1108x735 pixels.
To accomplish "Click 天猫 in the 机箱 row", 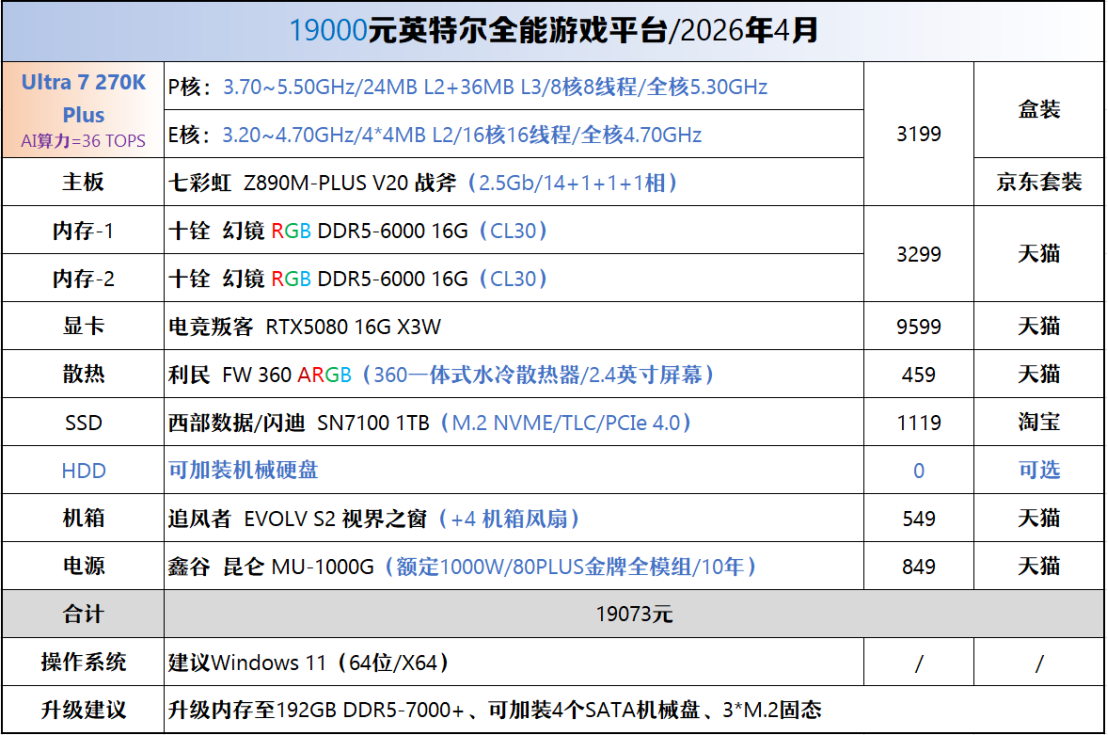I will point(1039,518).
